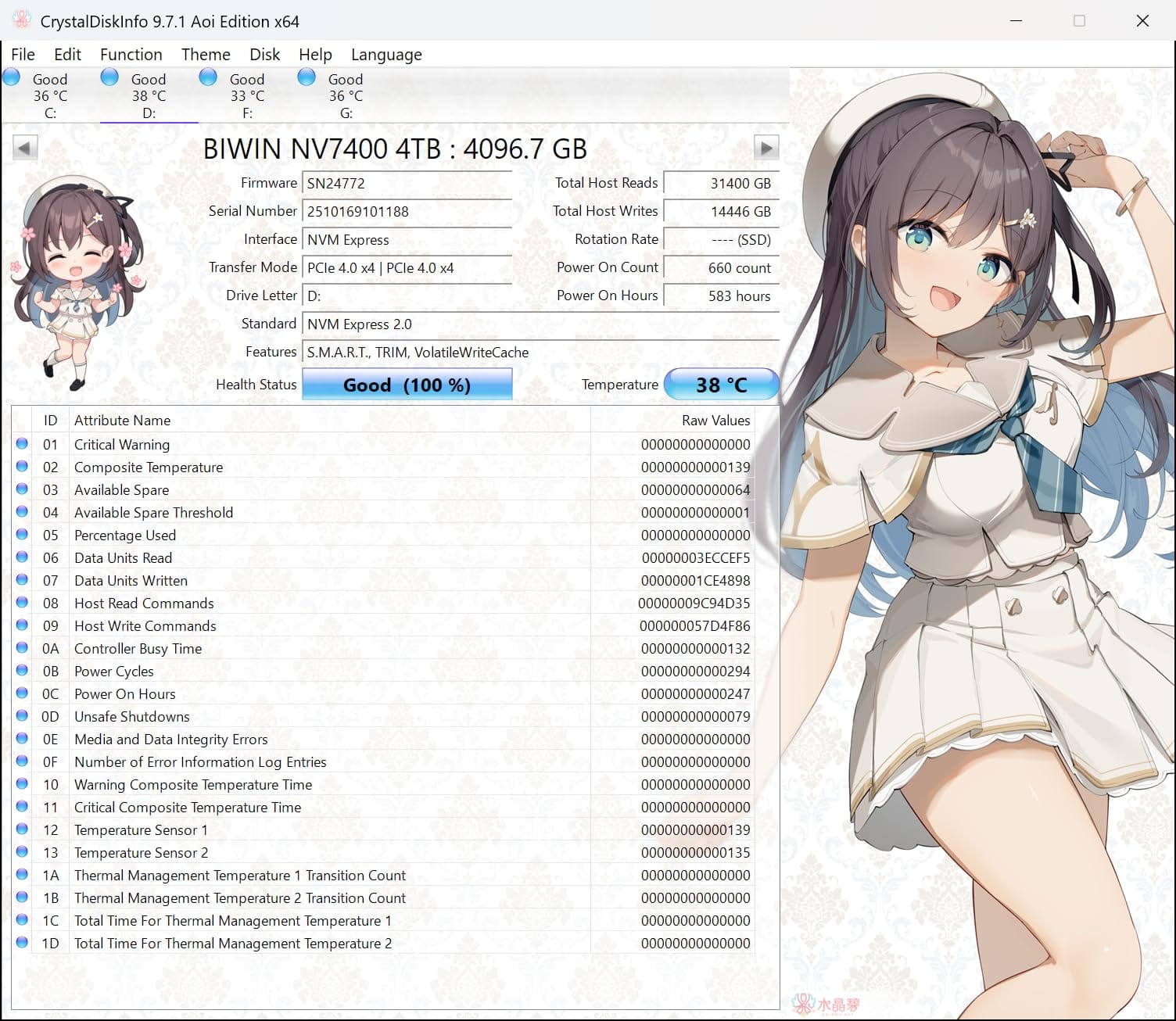Click status dot for Unsafe Shutdowns row
Screen dimensions: 1176x1021
coord(23,716)
